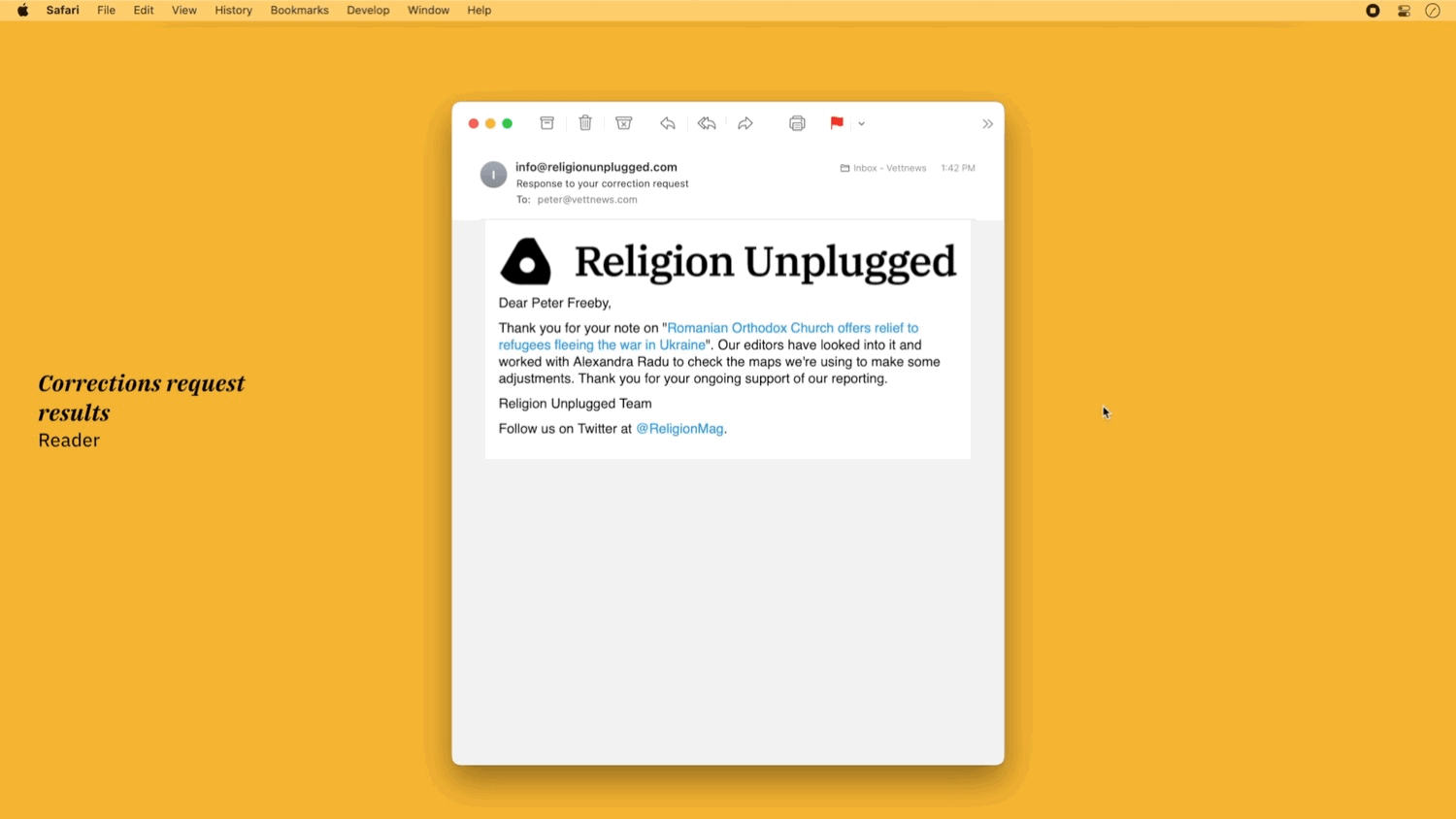Open the Develop menu

coord(368,11)
